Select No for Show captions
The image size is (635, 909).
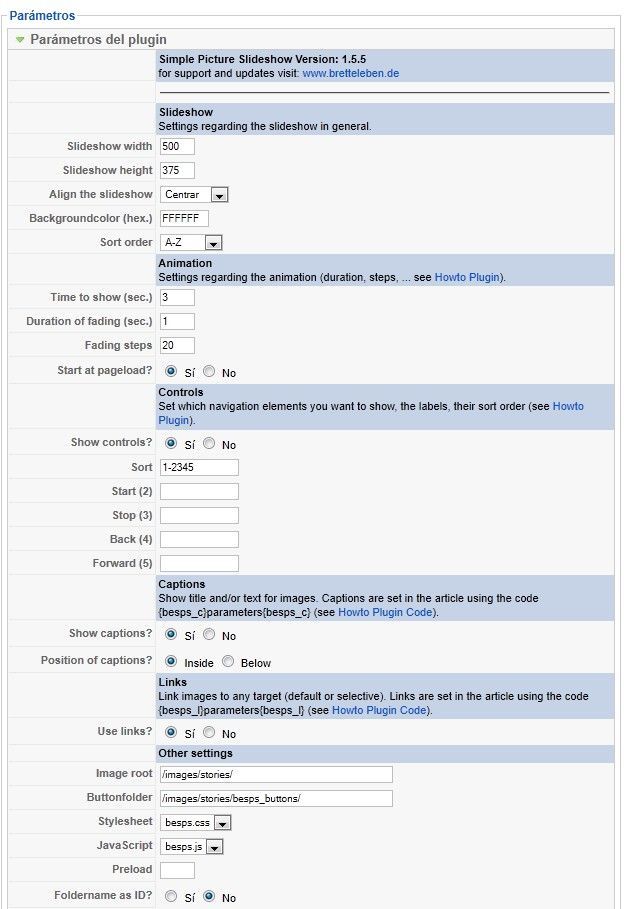(x=209, y=634)
